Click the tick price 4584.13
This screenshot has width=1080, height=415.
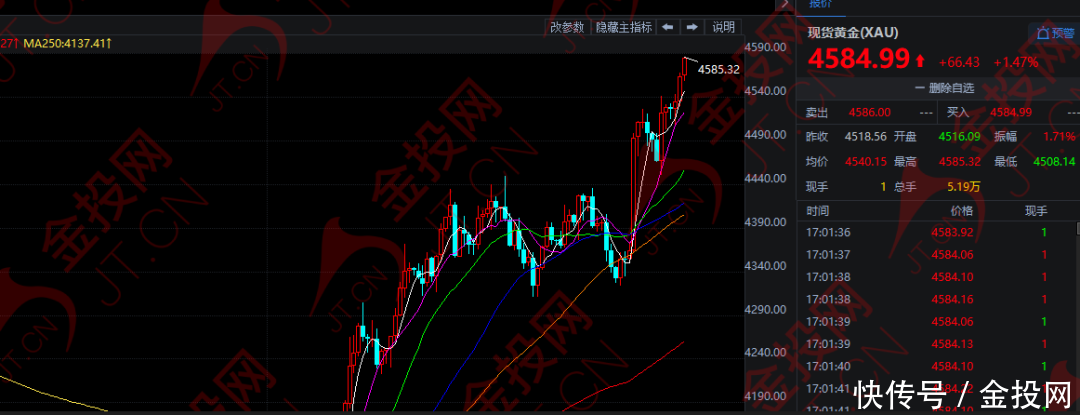(952, 344)
